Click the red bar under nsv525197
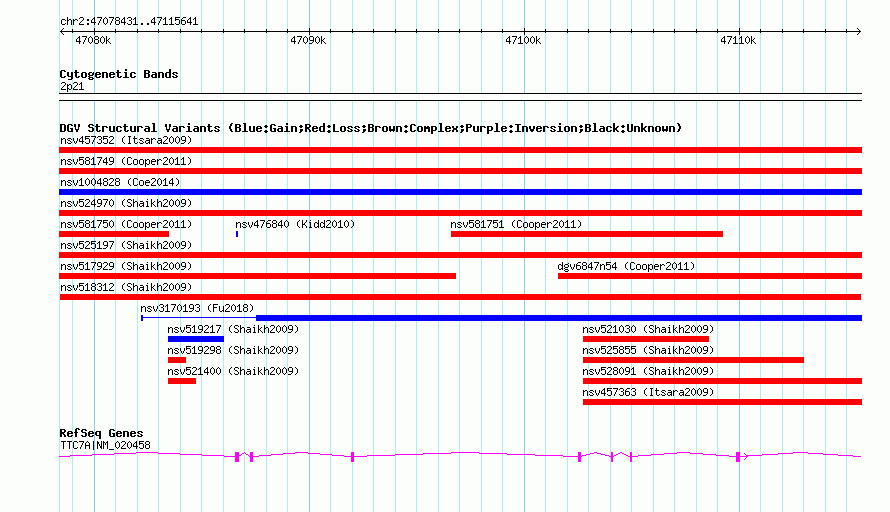This screenshot has width=890, height=512. [460, 255]
